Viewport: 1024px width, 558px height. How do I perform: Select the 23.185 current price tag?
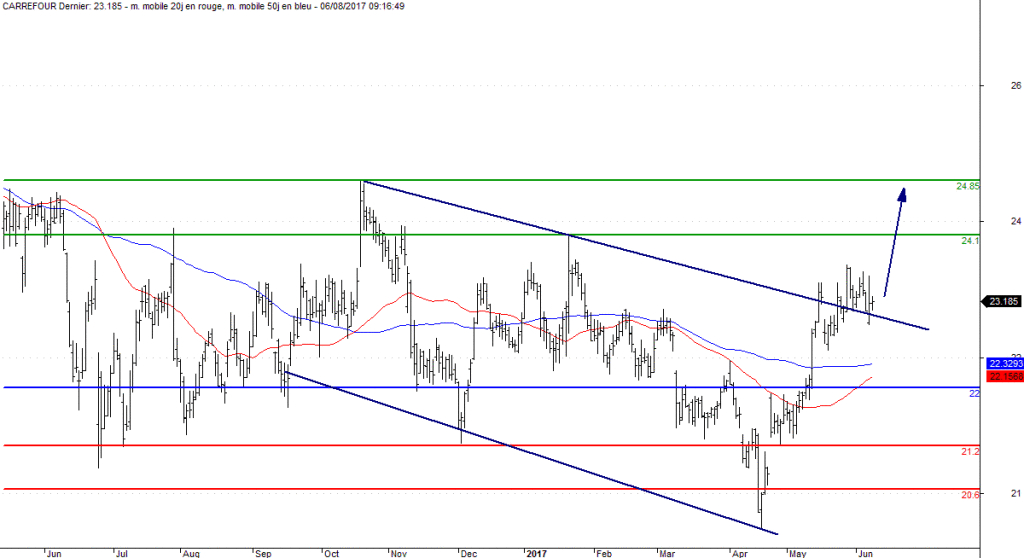click(x=1001, y=301)
